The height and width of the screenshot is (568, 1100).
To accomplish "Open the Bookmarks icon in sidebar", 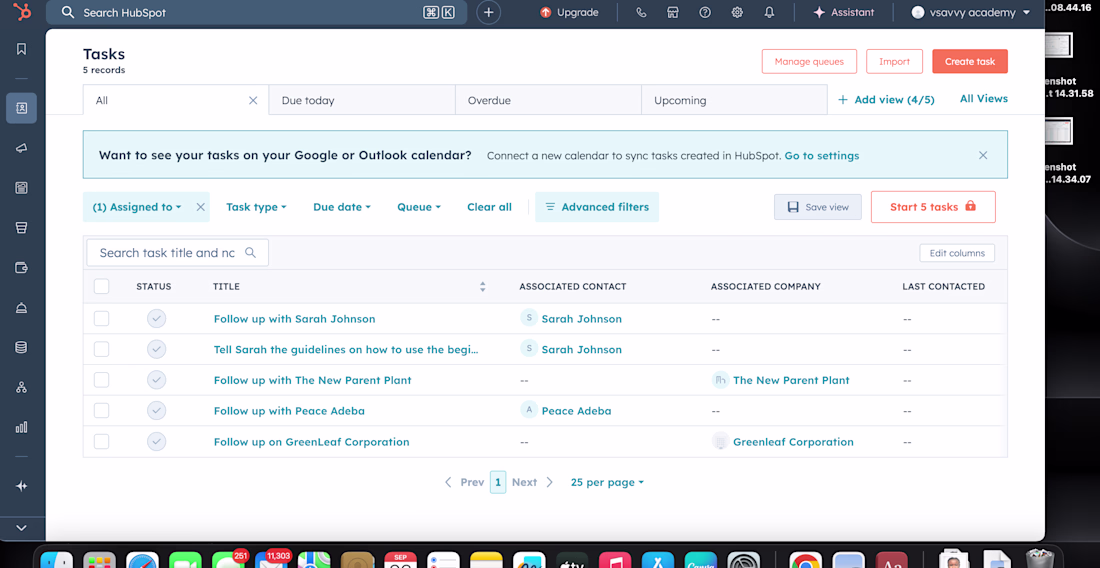I will click(21, 49).
